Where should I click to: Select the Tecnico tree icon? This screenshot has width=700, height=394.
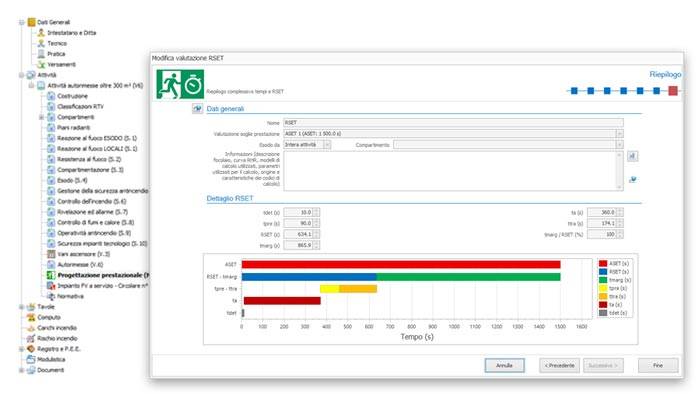point(41,43)
